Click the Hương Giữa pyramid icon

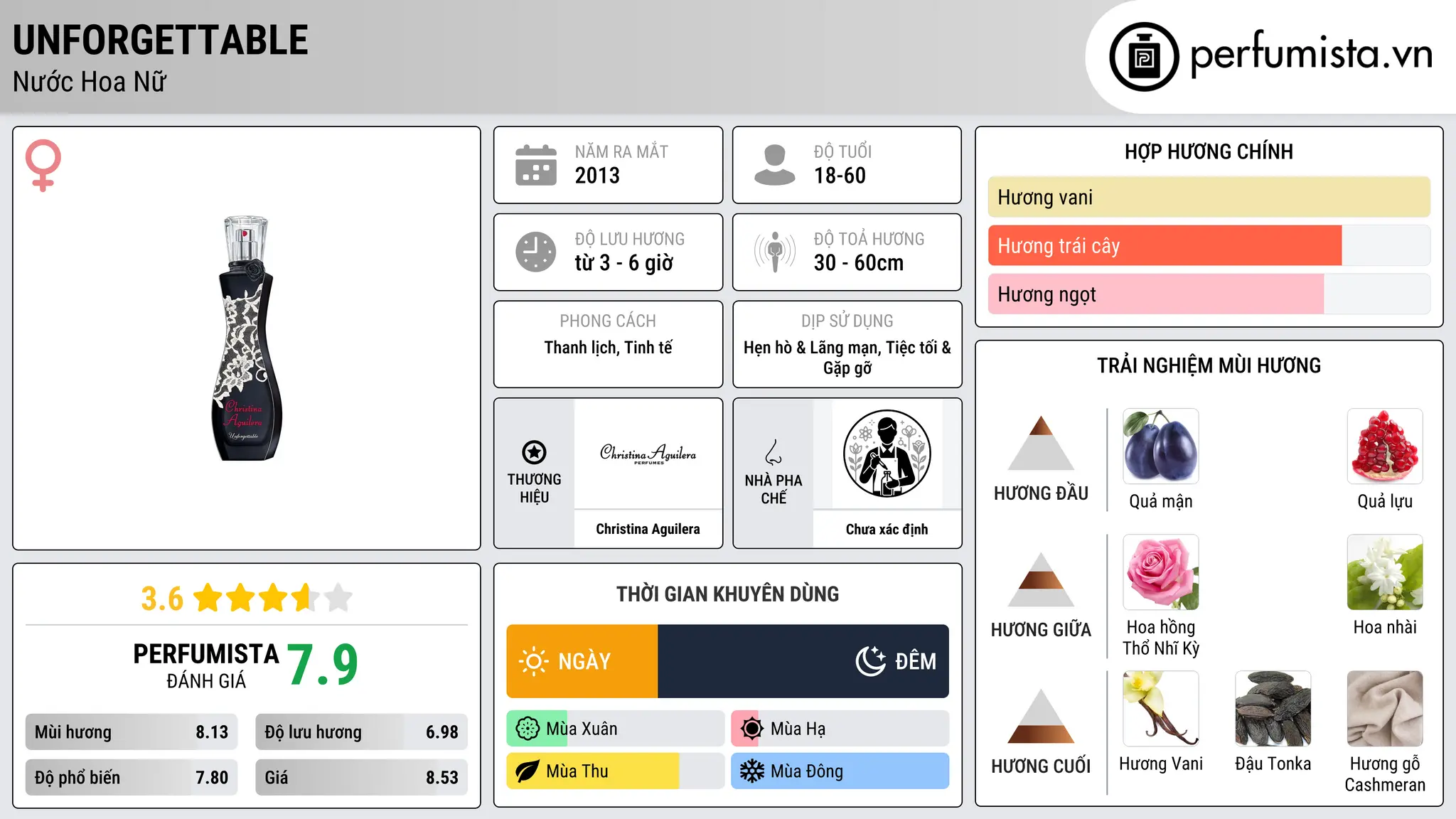(1042, 579)
